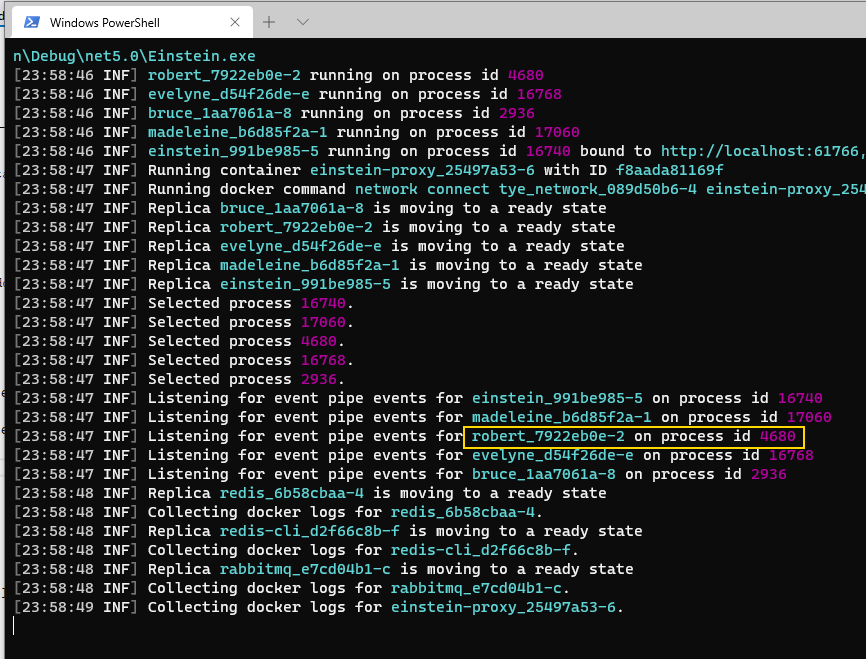This screenshot has height=659, width=866.
Task: Click the http://localhost:61766 URL
Action: [x=762, y=152]
